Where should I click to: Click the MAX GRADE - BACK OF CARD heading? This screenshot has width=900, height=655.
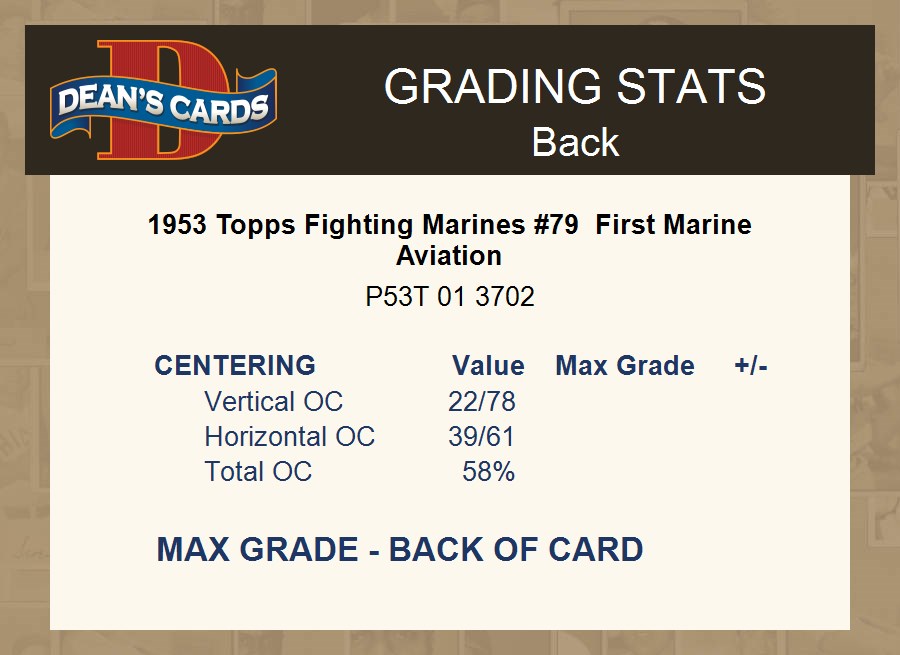point(400,550)
